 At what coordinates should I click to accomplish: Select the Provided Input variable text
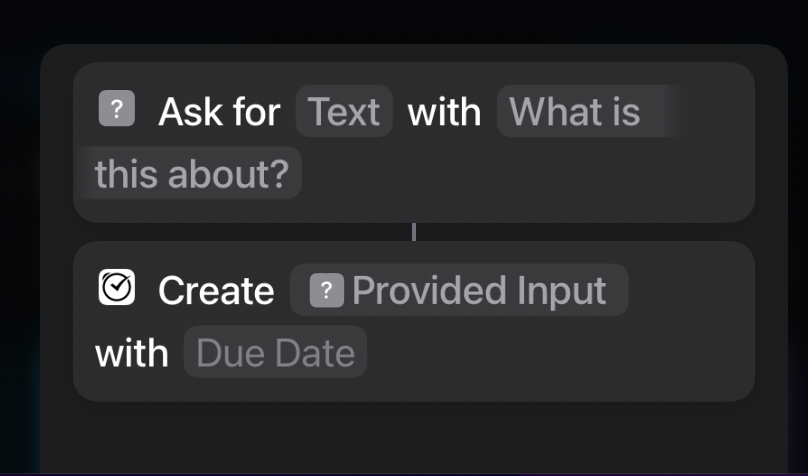479,291
